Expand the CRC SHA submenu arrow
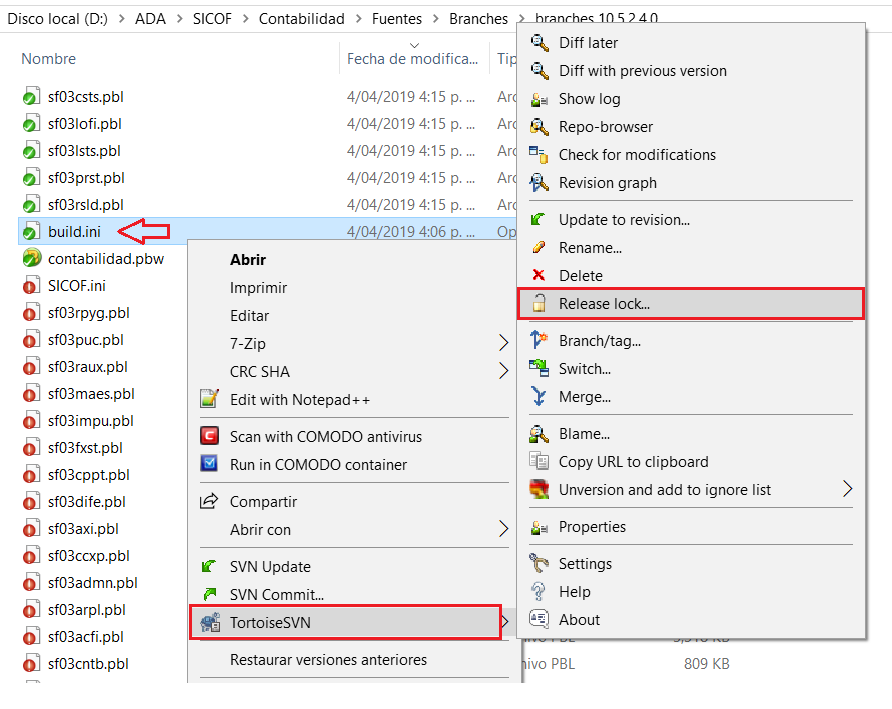Viewport: 892px width, 709px height. click(503, 372)
